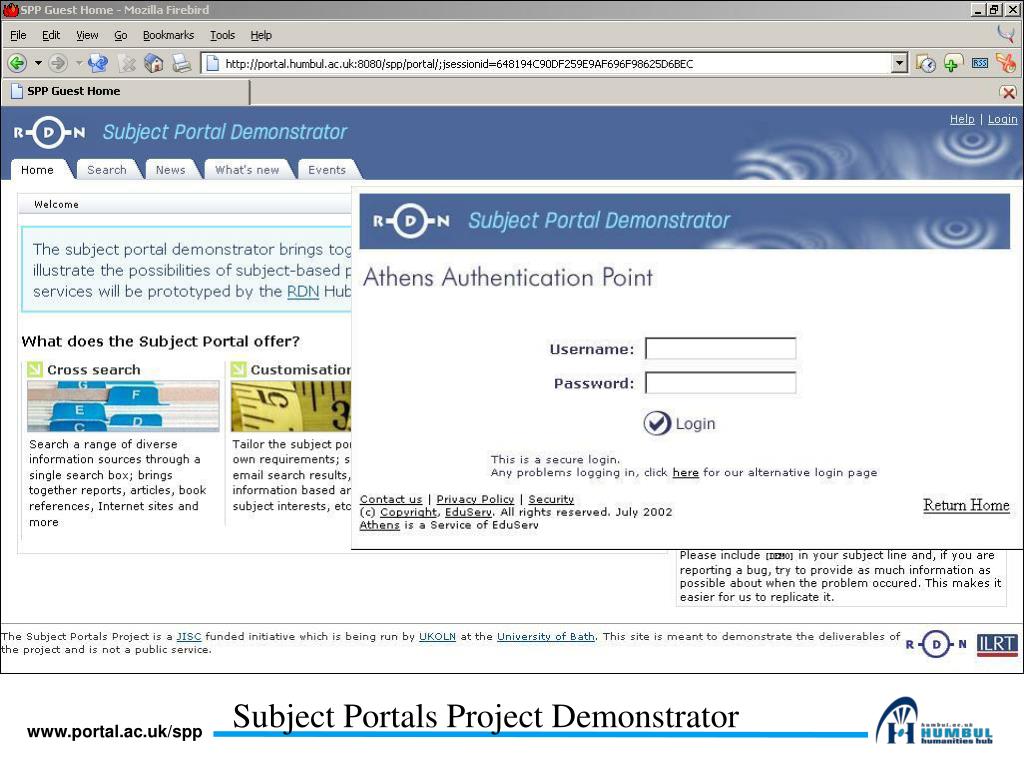Open the Forward history dropdown arrow

point(78,63)
